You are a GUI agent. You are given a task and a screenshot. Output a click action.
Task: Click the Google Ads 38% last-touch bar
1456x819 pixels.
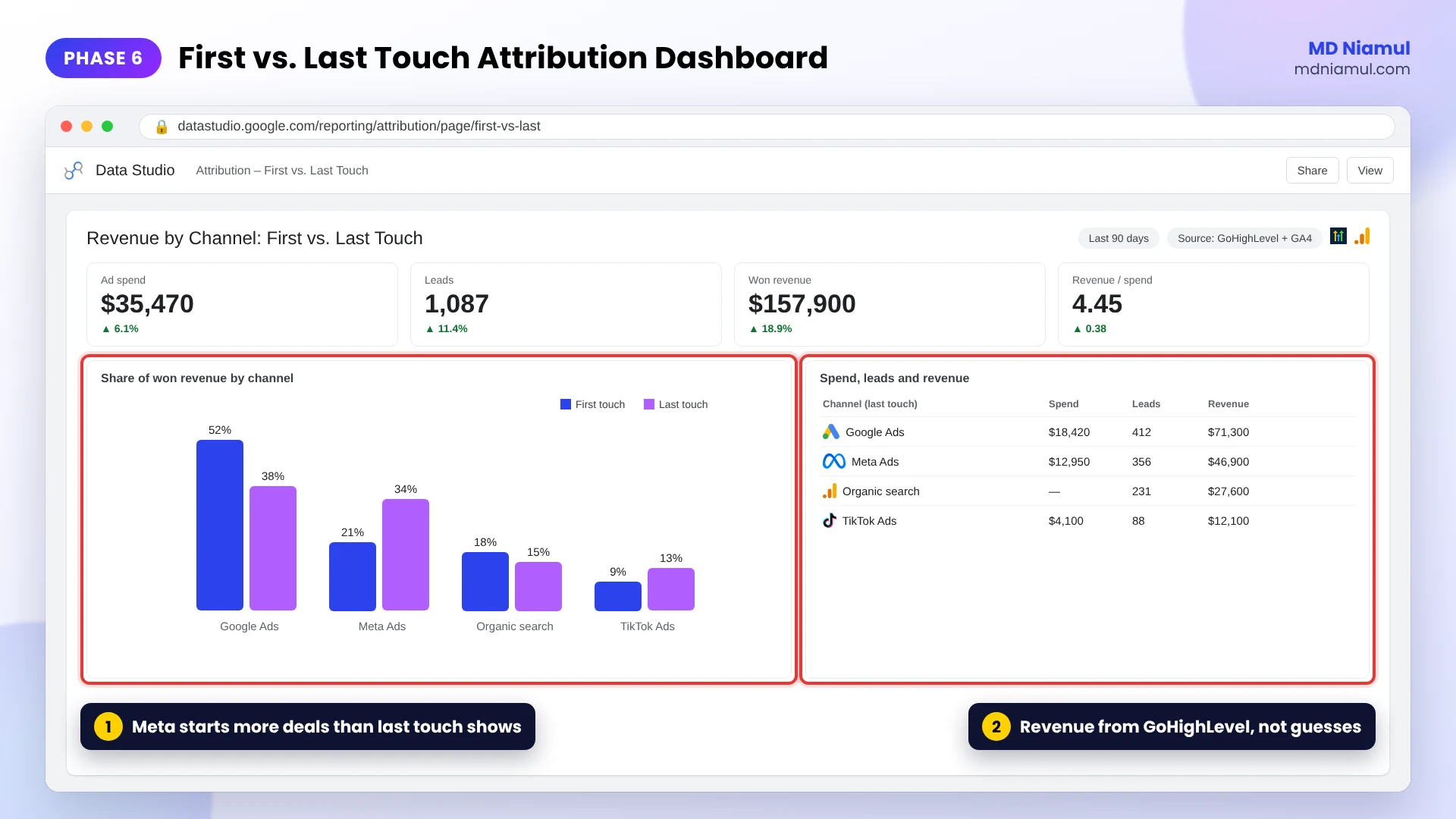pyautogui.click(x=273, y=548)
